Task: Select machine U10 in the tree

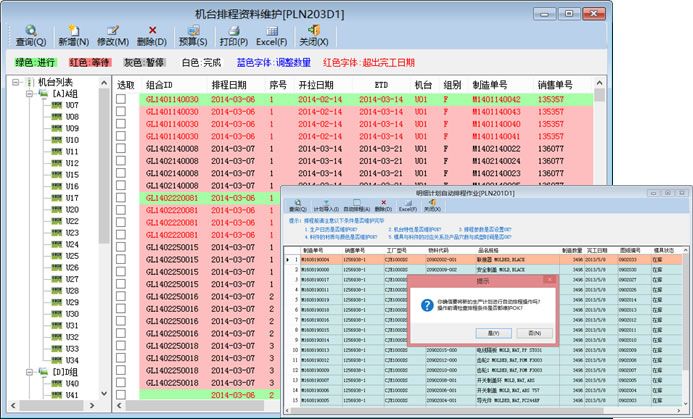Action: 72,140
